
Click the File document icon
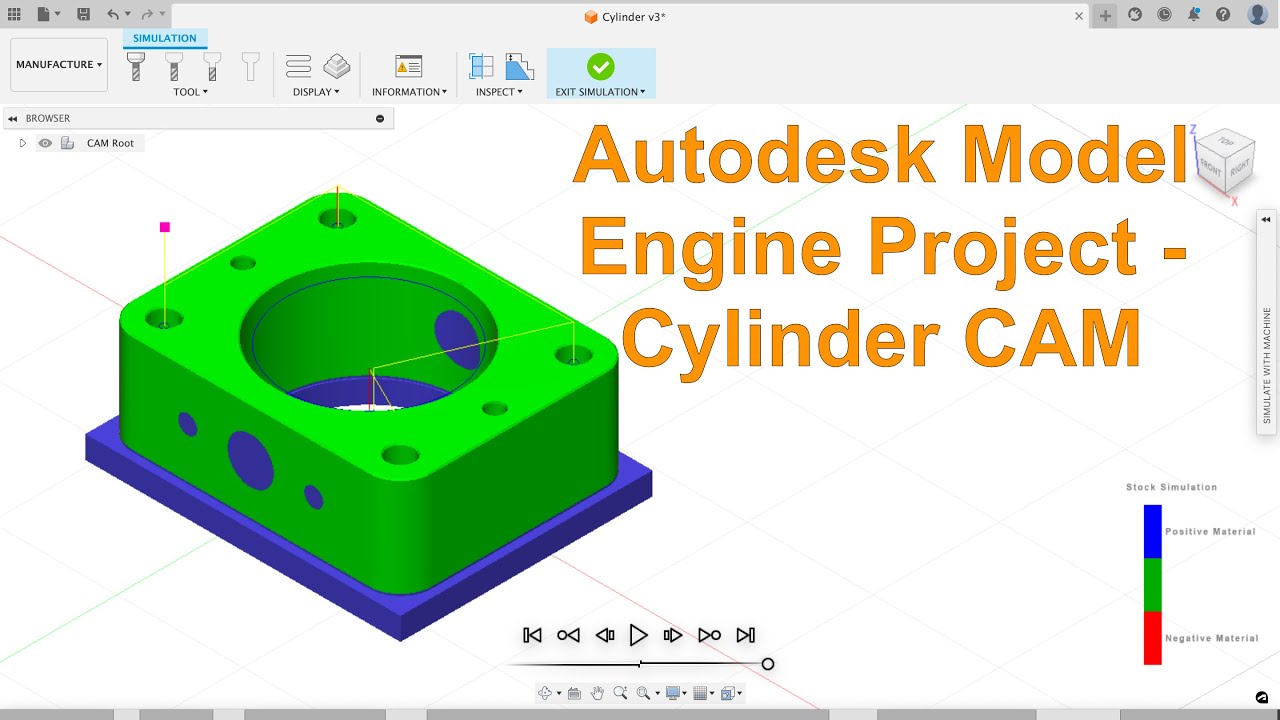(43, 14)
